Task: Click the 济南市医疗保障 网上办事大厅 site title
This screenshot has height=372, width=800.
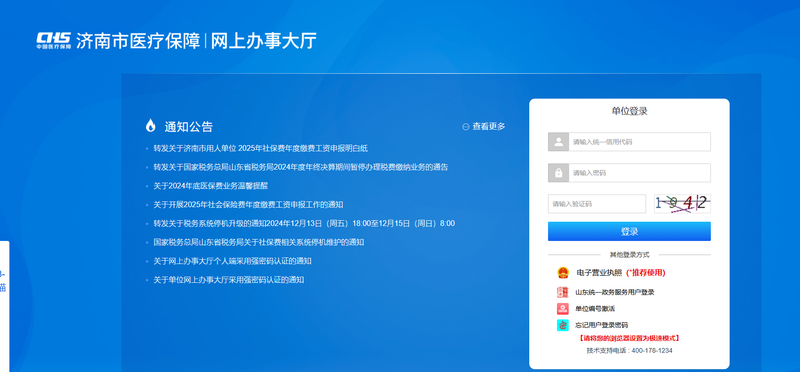Action: click(x=196, y=40)
